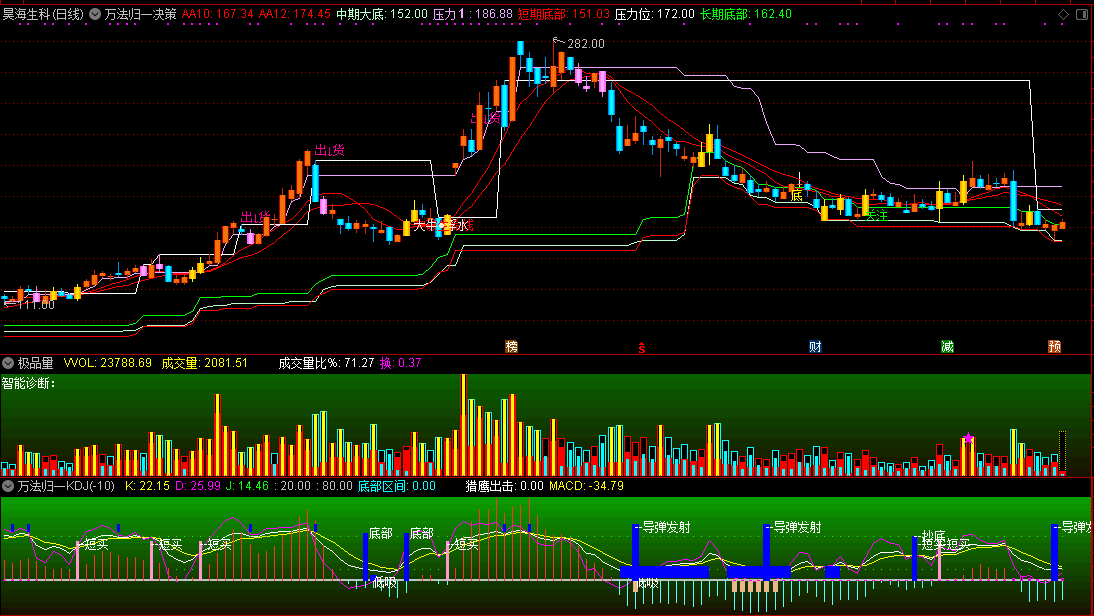This screenshot has height=616, width=1094.
Task: Click the 中期大底: 152.00 readout
Action: [382, 14]
